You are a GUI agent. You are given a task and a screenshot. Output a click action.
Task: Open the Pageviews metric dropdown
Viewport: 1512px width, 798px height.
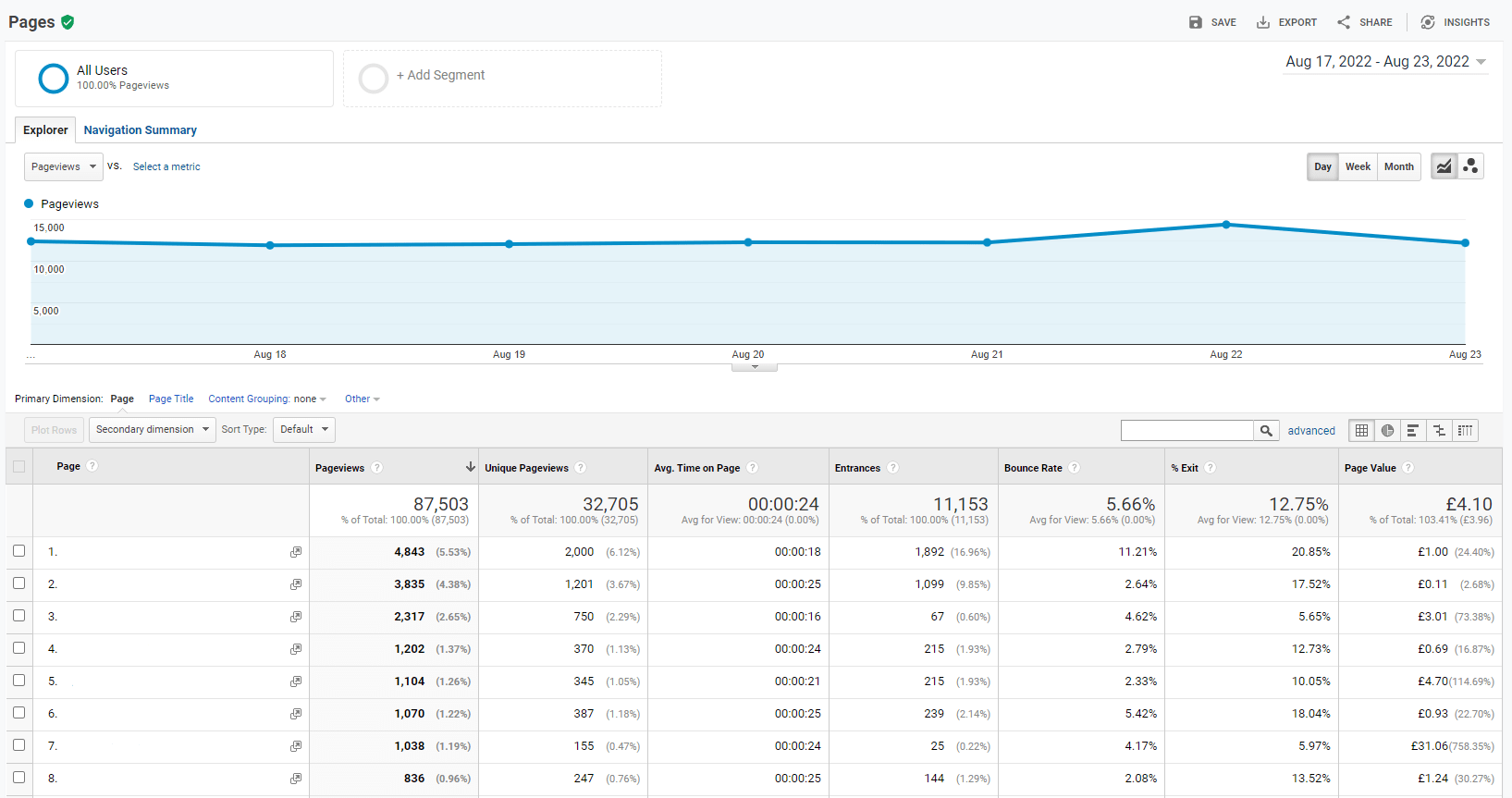(x=63, y=166)
